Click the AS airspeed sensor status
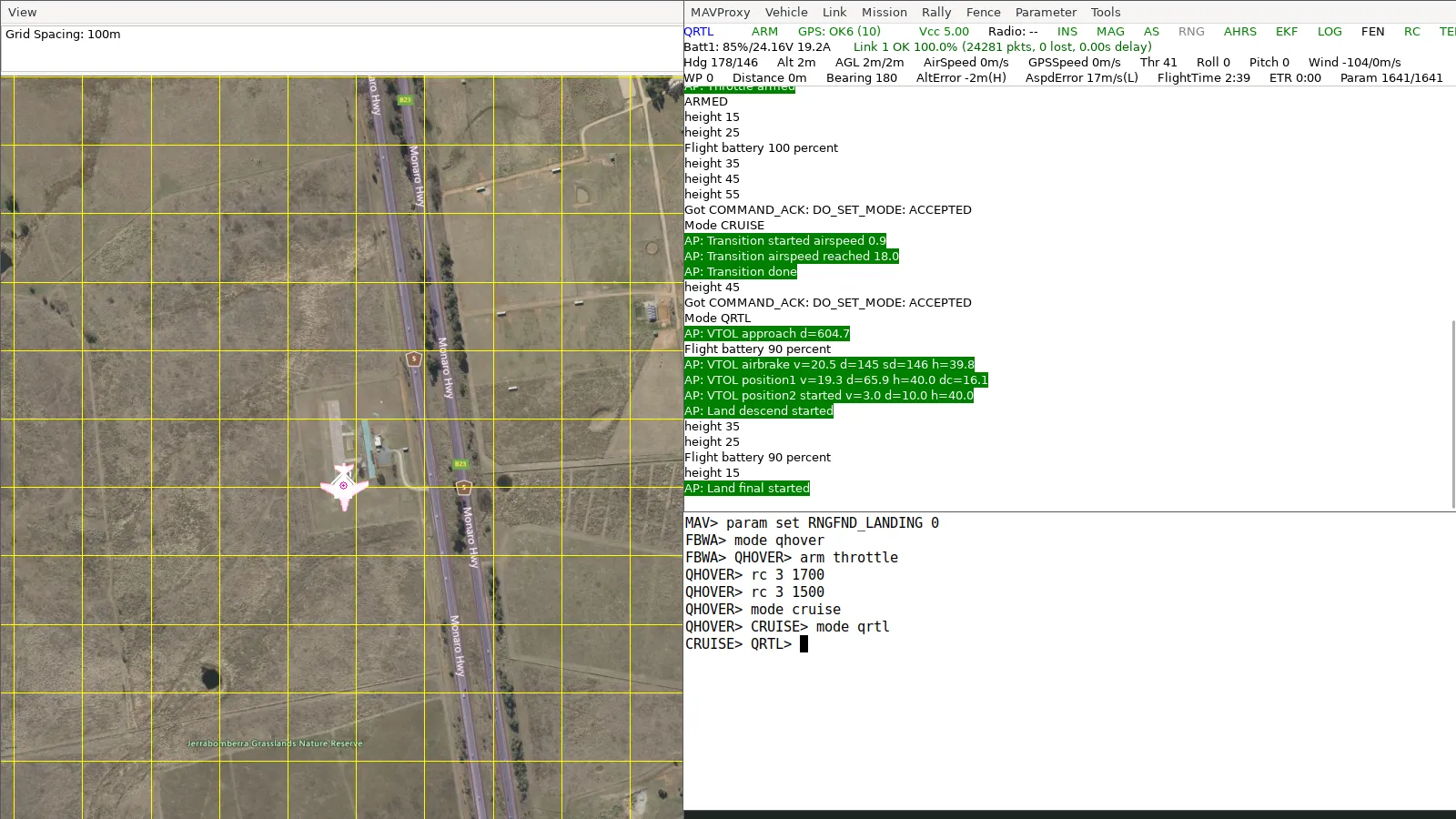 pyautogui.click(x=1151, y=31)
